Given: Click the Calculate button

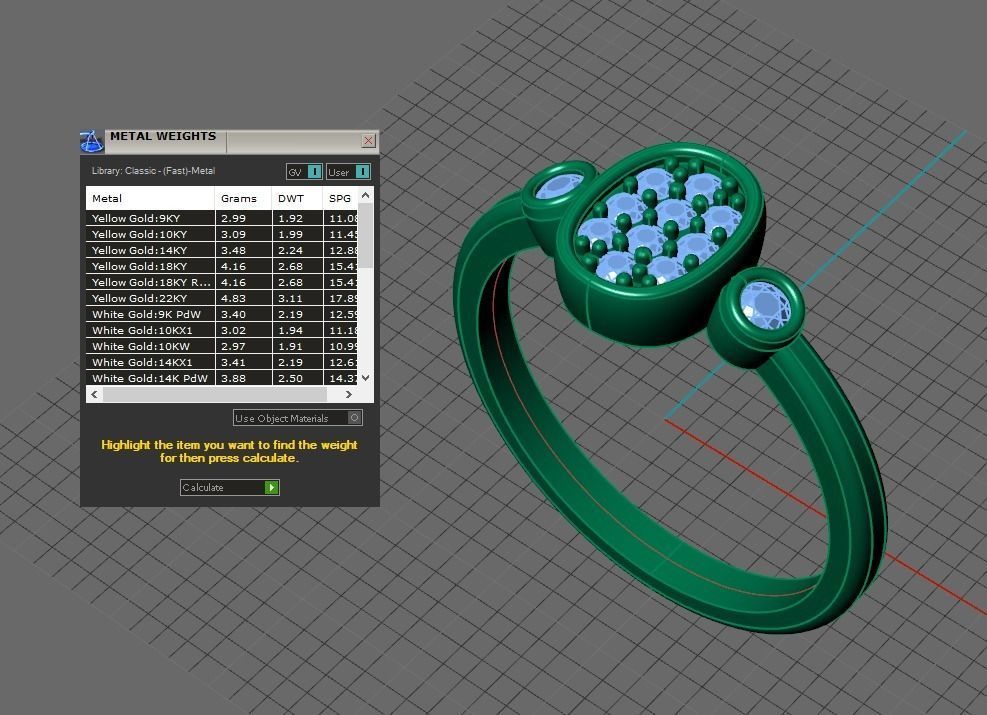Looking at the screenshot, I should pyautogui.click(x=230, y=487).
